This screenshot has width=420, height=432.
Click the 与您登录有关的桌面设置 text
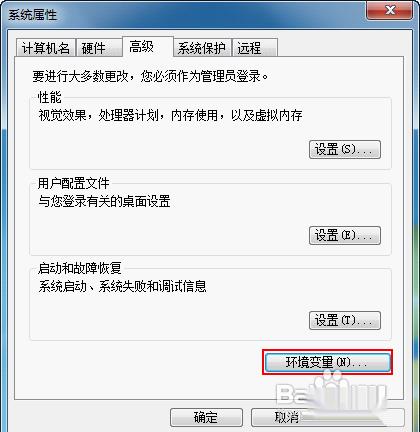pos(104,201)
